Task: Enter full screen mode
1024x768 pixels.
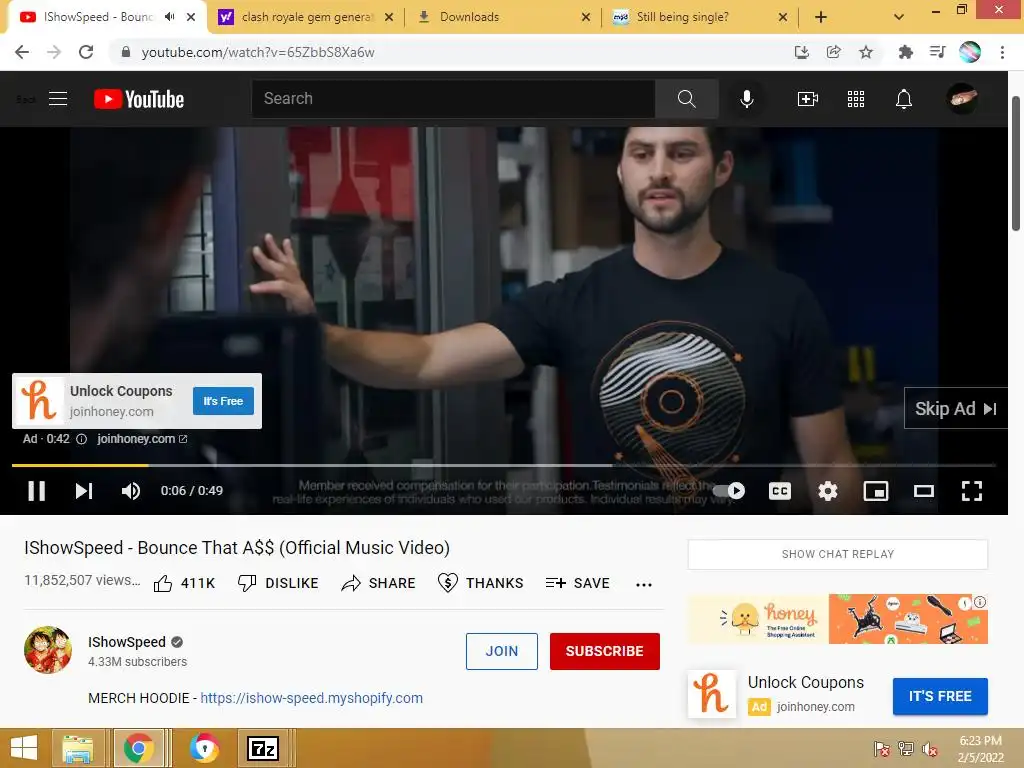Action: [x=972, y=490]
